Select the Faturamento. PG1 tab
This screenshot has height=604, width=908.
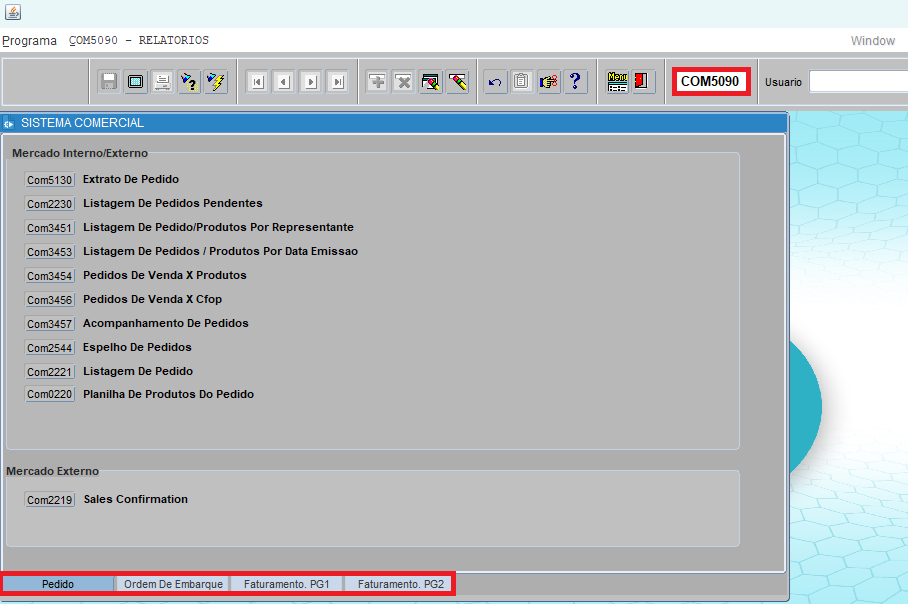pyautogui.click(x=287, y=584)
